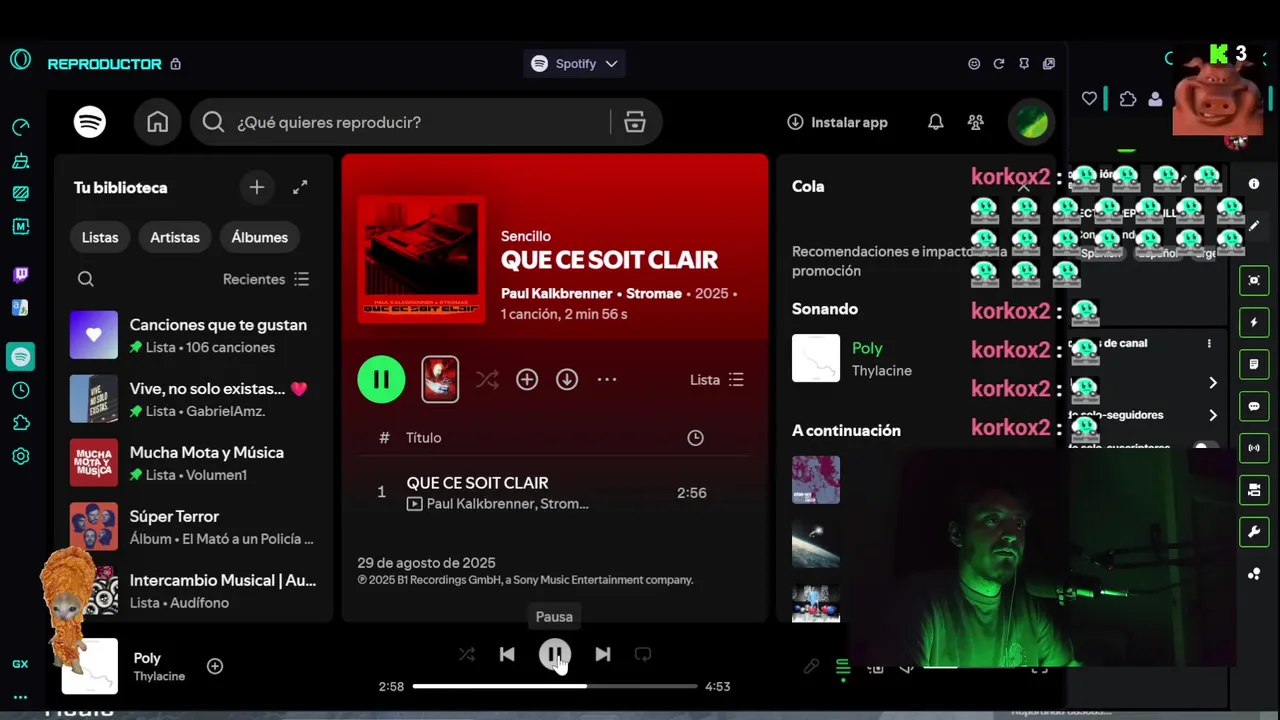1280x720 pixels.
Task: Open the Recientes sort dropdown
Action: [266, 279]
